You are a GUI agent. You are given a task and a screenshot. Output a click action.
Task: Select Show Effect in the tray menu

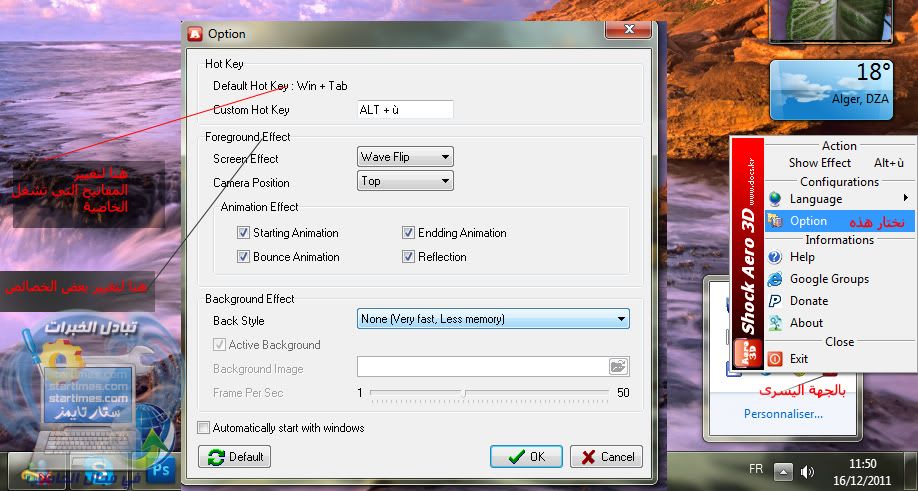coord(819,163)
